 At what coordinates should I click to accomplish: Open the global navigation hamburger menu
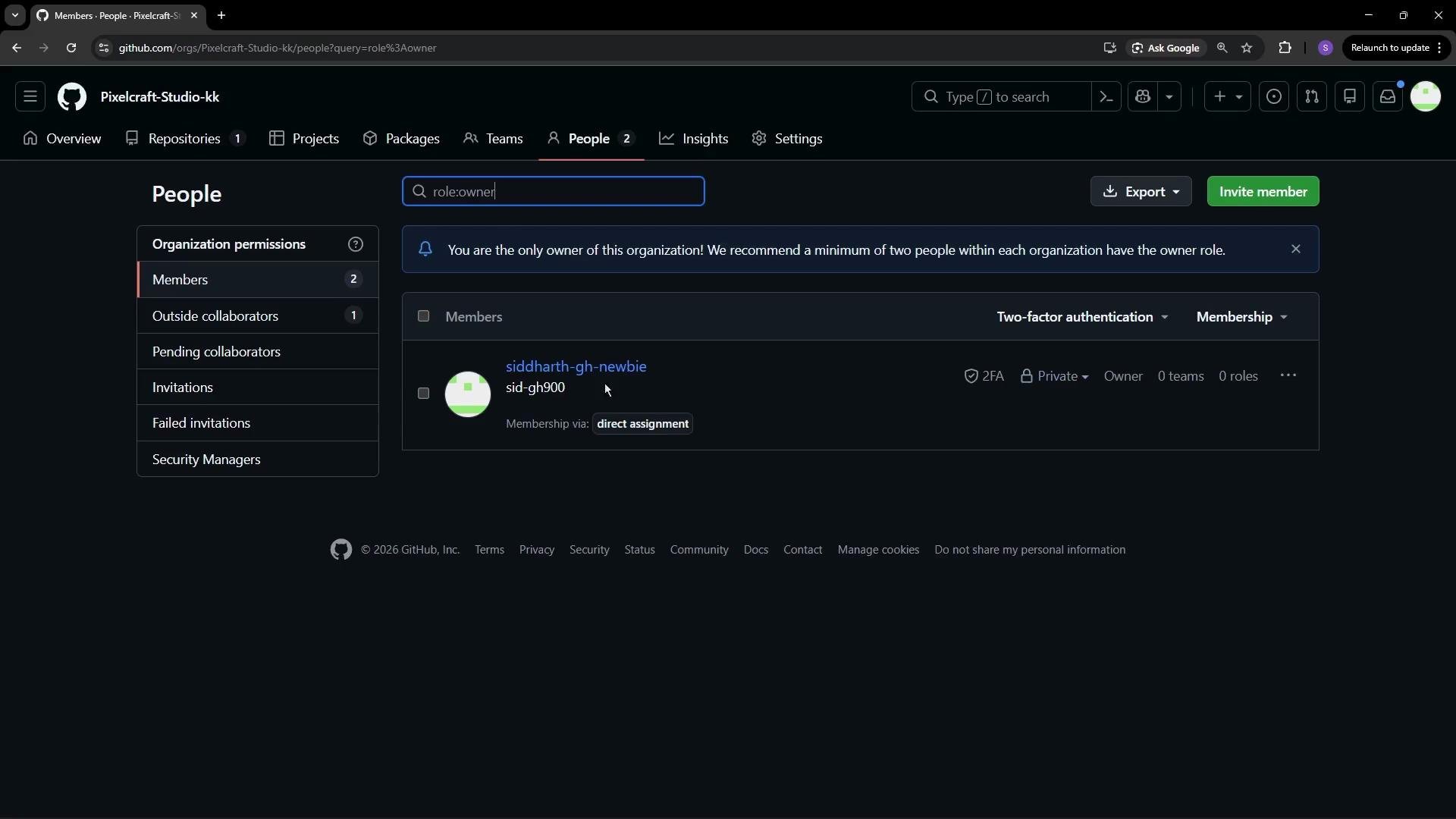[30, 97]
